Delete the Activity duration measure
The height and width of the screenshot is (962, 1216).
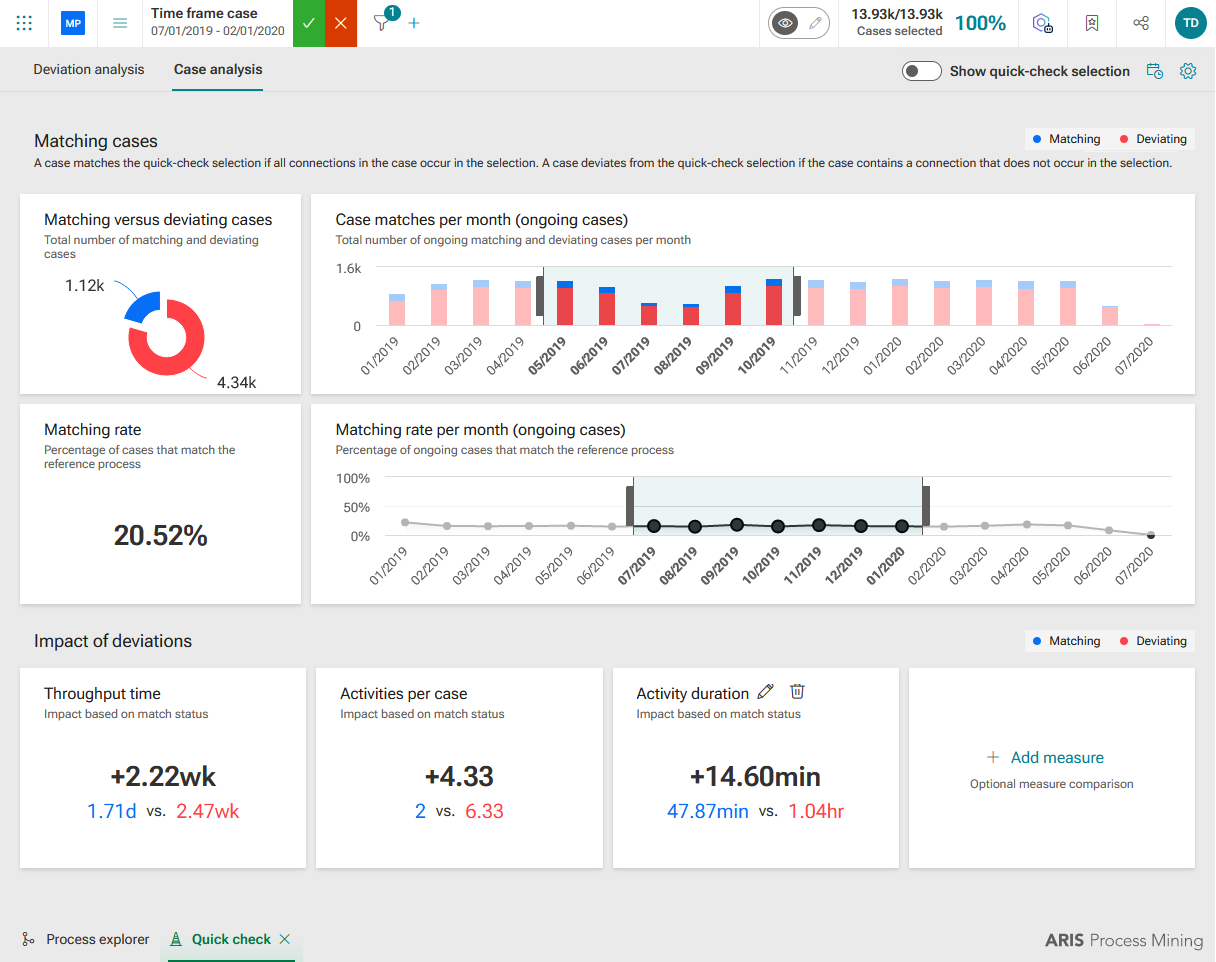pyautogui.click(x=797, y=692)
